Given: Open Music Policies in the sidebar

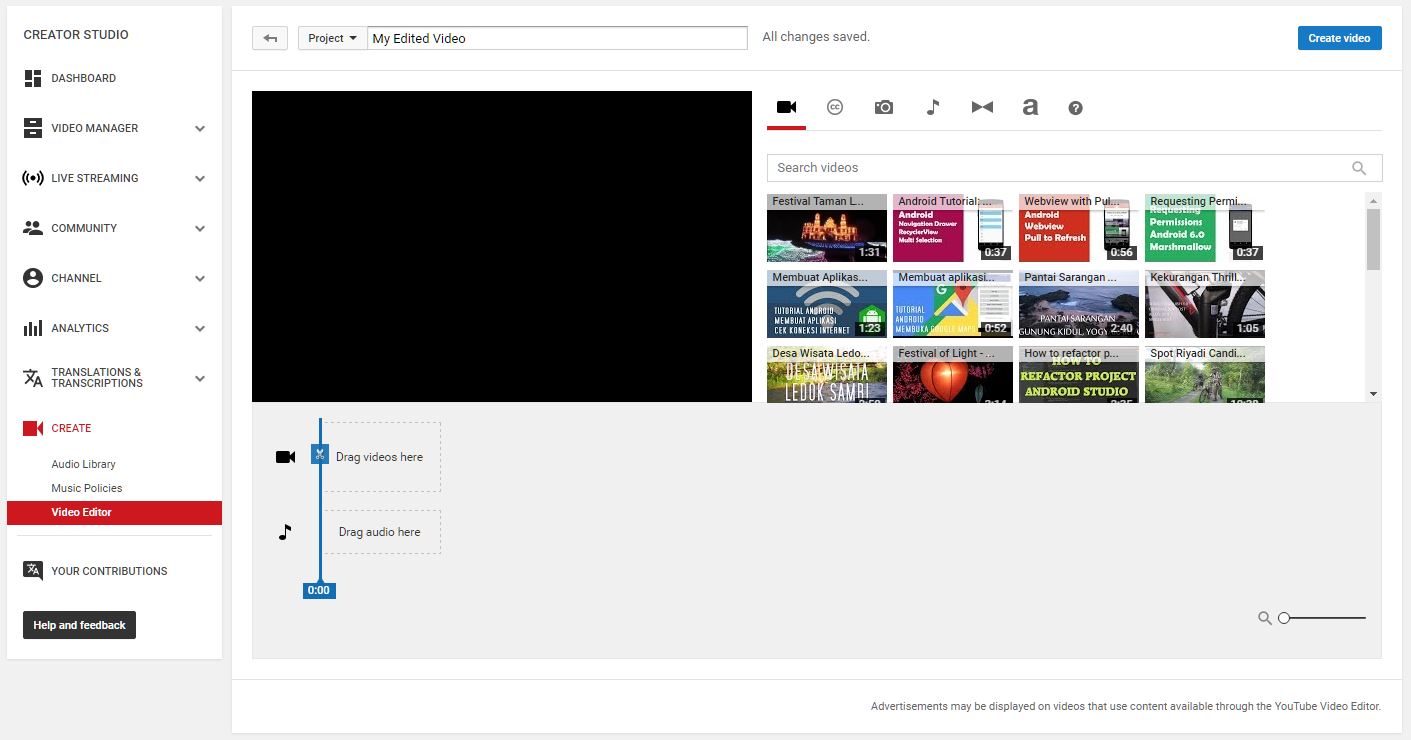Looking at the screenshot, I should pos(86,488).
